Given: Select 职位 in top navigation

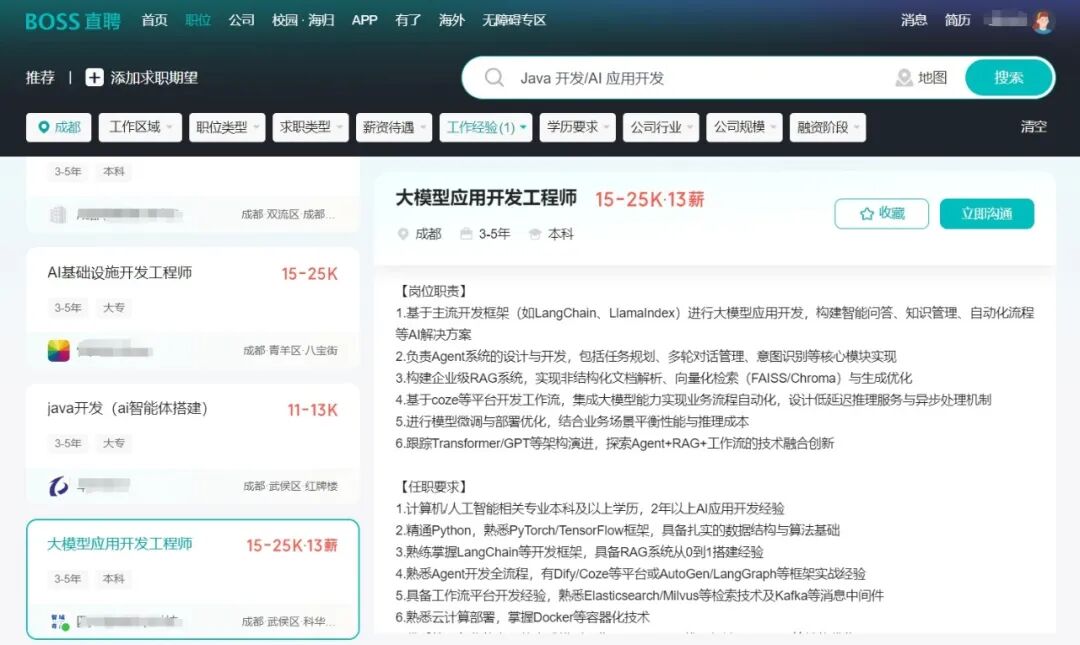Looking at the screenshot, I should pyautogui.click(x=198, y=20).
